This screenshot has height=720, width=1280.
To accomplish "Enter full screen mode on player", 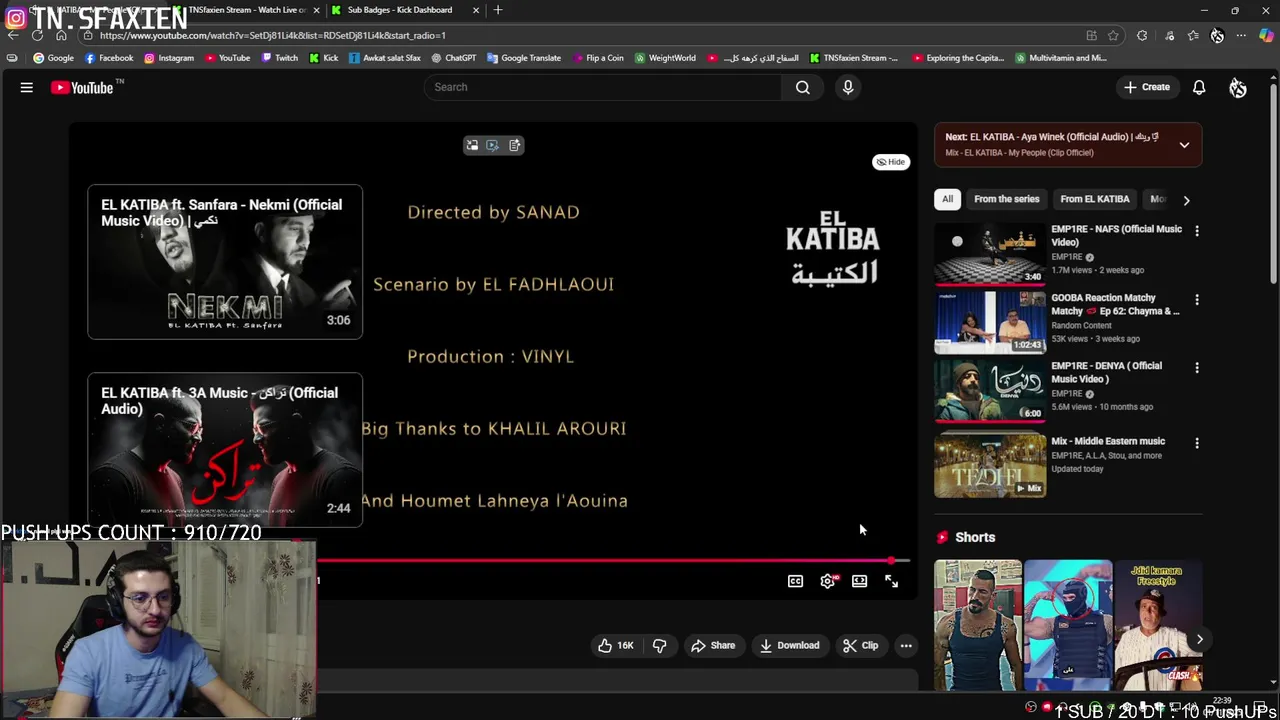I will click(891, 581).
